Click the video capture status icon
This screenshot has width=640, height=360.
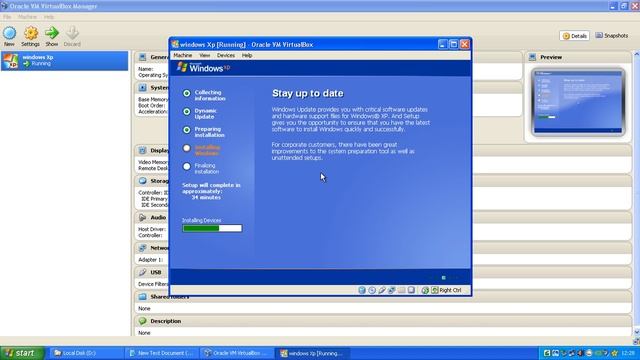[411, 290]
